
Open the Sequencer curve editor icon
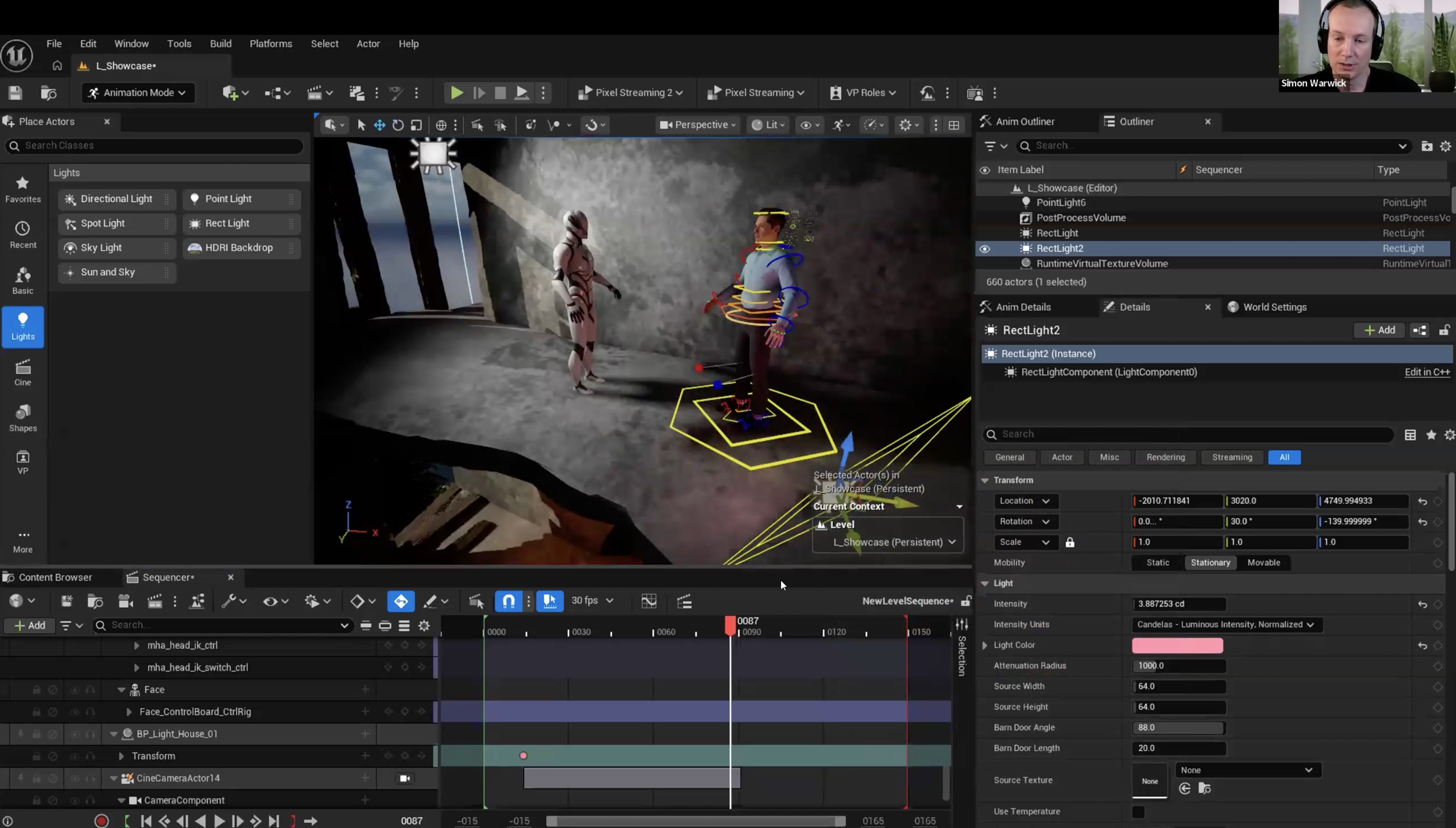tap(649, 601)
